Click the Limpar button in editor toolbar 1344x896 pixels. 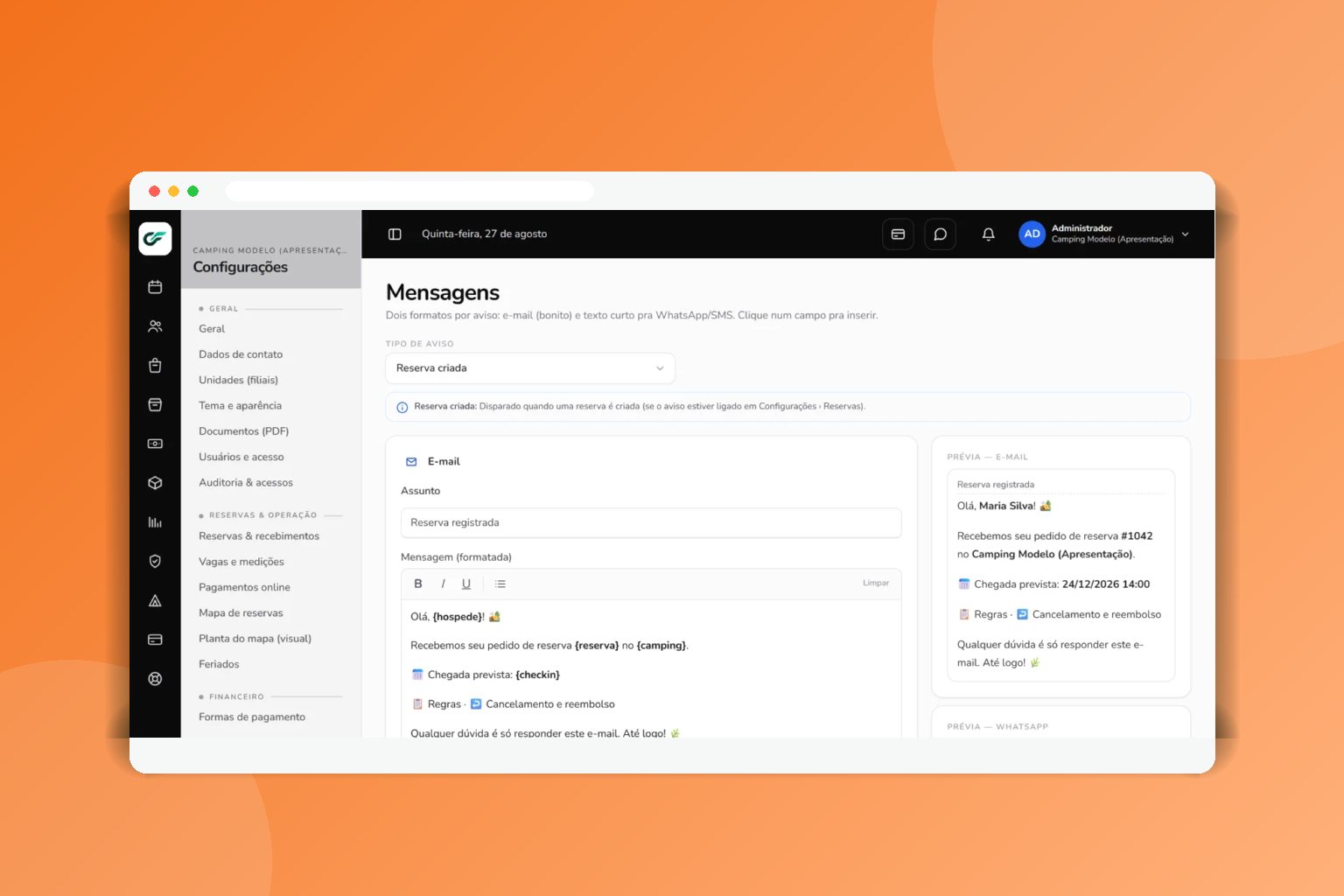[876, 583]
